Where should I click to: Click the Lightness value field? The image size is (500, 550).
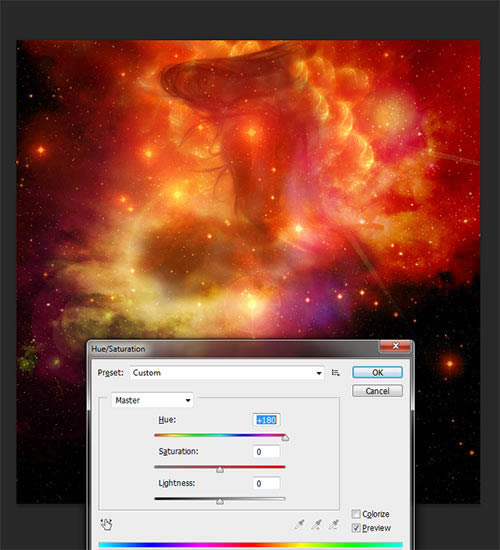point(266,483)
